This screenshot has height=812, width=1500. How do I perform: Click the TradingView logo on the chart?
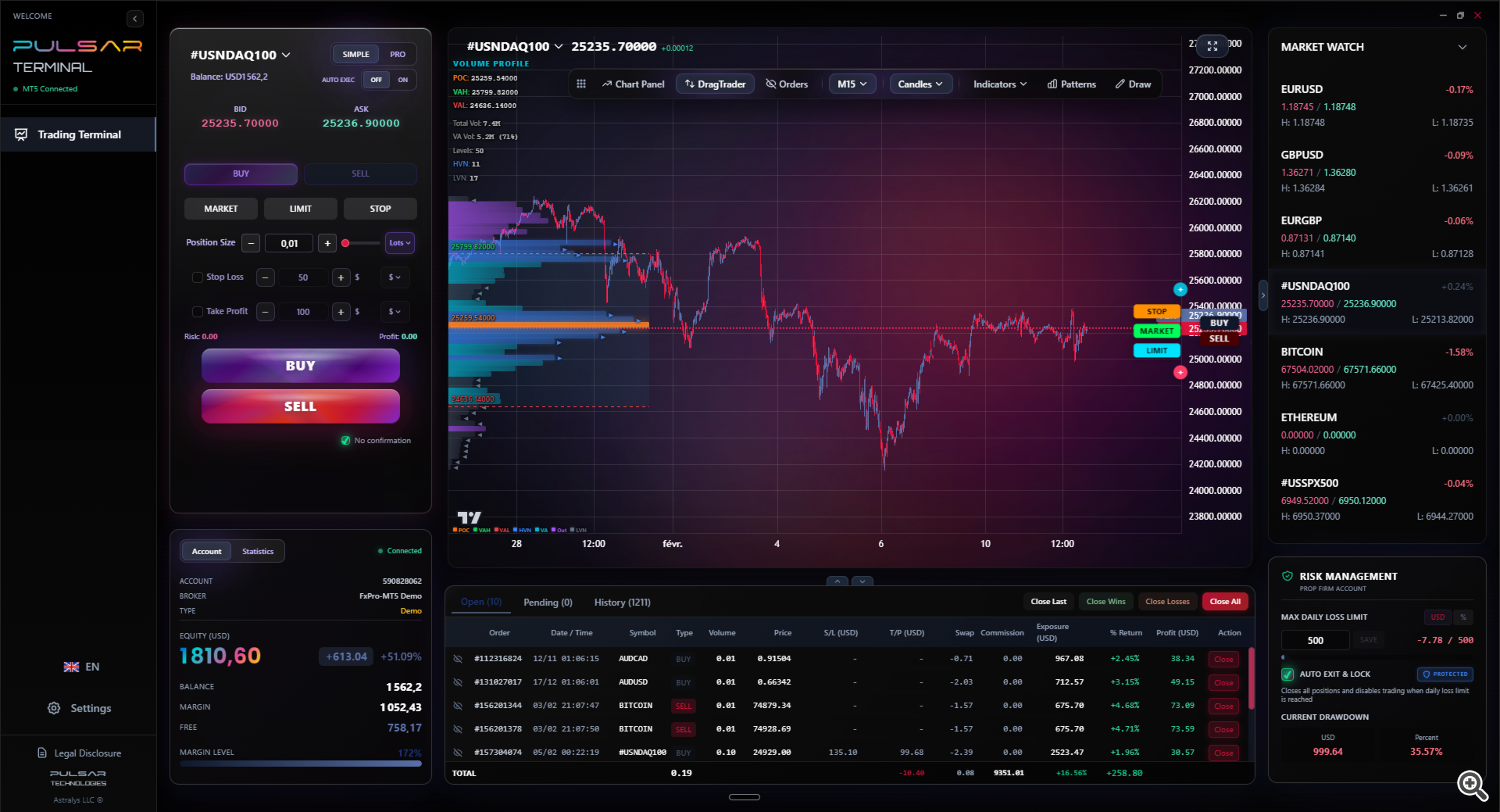point(469,517)
